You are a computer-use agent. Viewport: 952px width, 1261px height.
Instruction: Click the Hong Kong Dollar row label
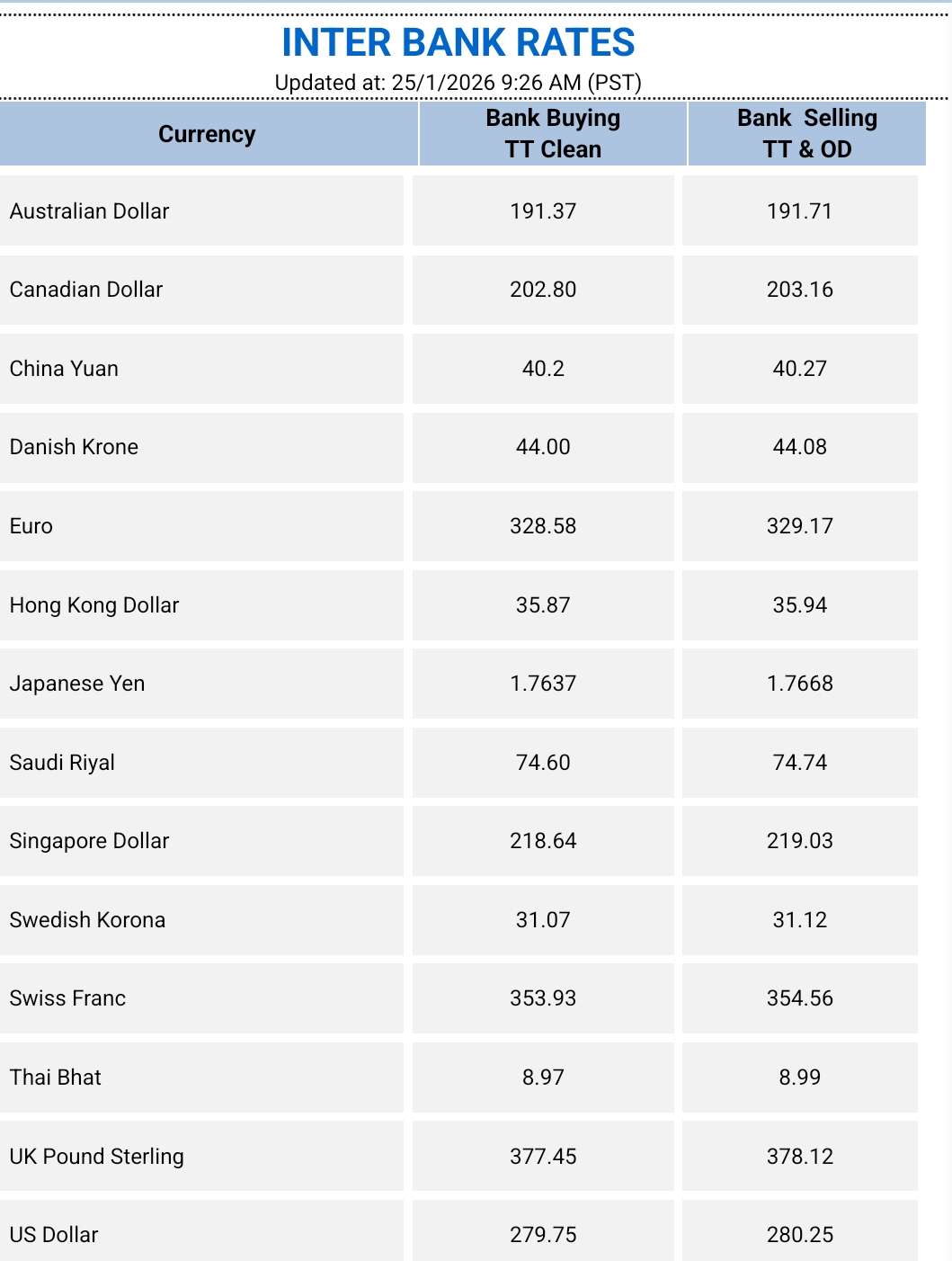coord(94,605)
